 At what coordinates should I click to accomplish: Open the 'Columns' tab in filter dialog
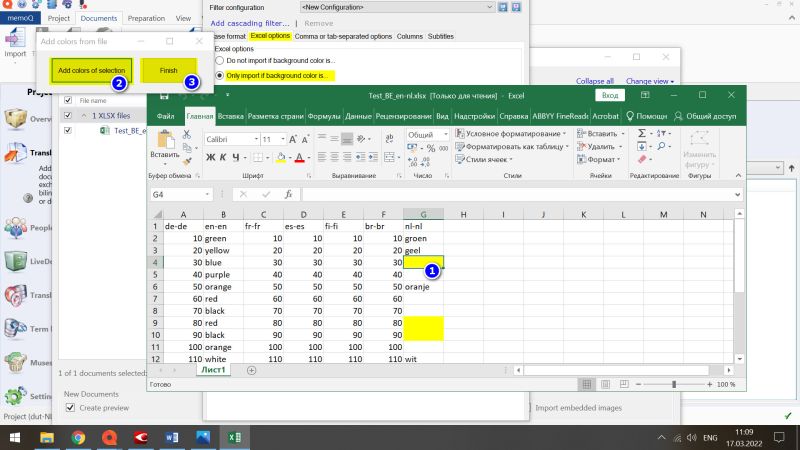pyautogui.click(x=410, y=36)
